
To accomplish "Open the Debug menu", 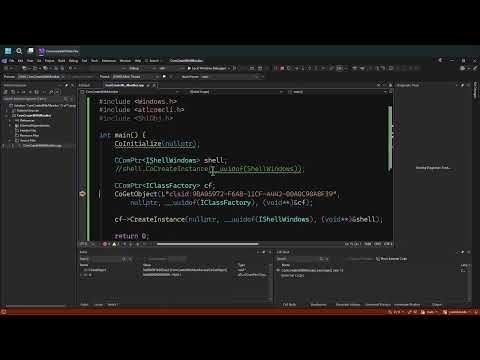I will pyautogui.click(x=73, y=61).
